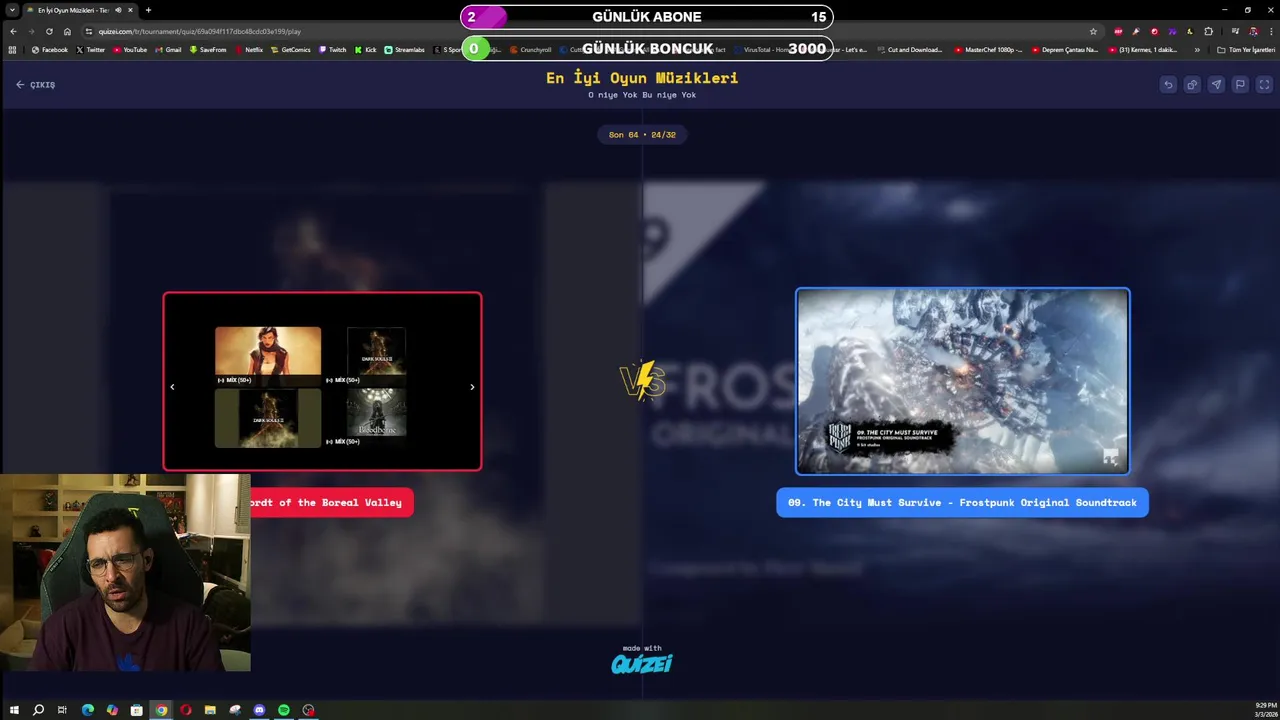Vote for the Boreal Valley label
The height and width of the screenshot is (720, 1280).
click(x=331, y=503)
